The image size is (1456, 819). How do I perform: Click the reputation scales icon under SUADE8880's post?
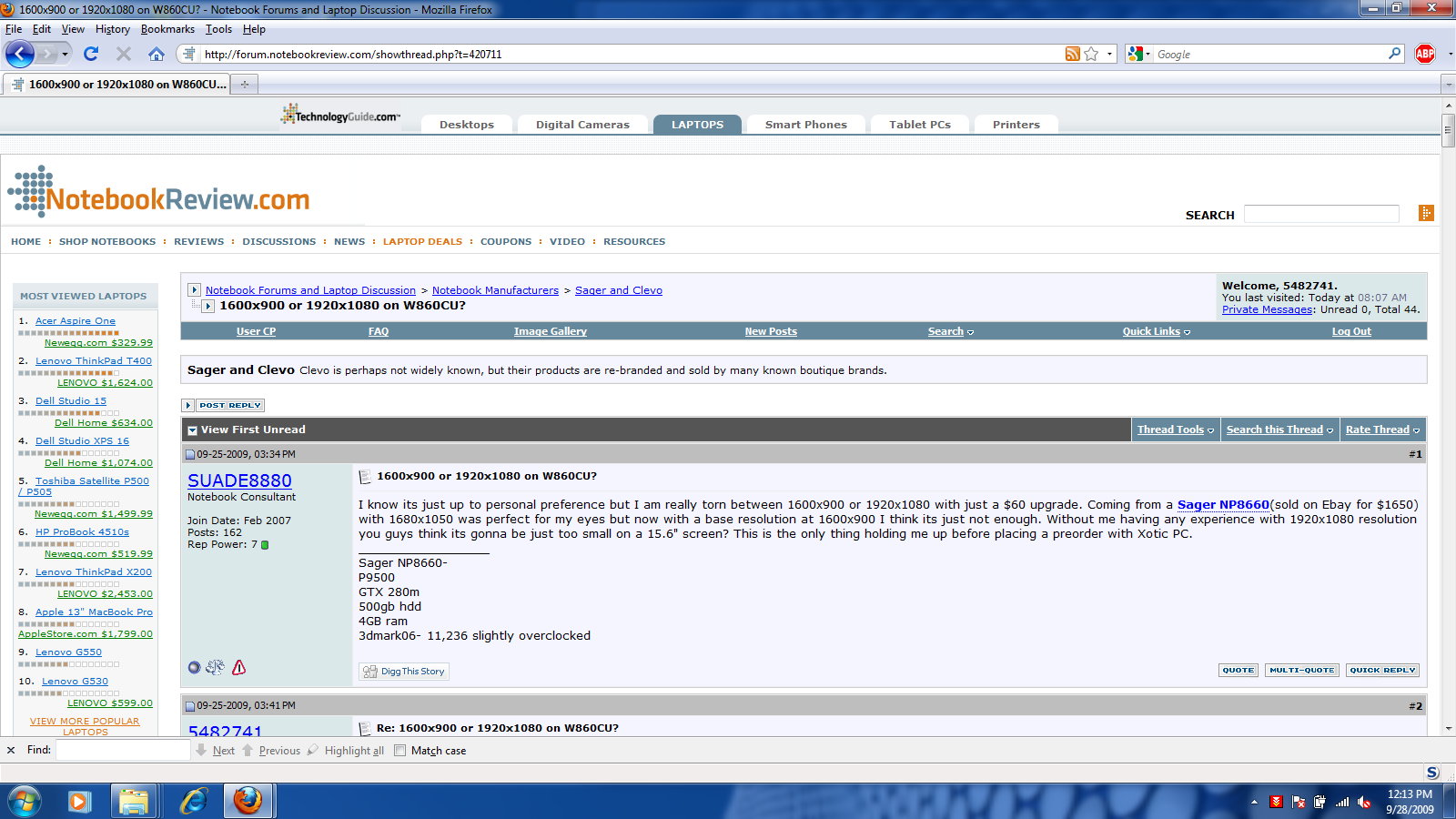(215, 668)
